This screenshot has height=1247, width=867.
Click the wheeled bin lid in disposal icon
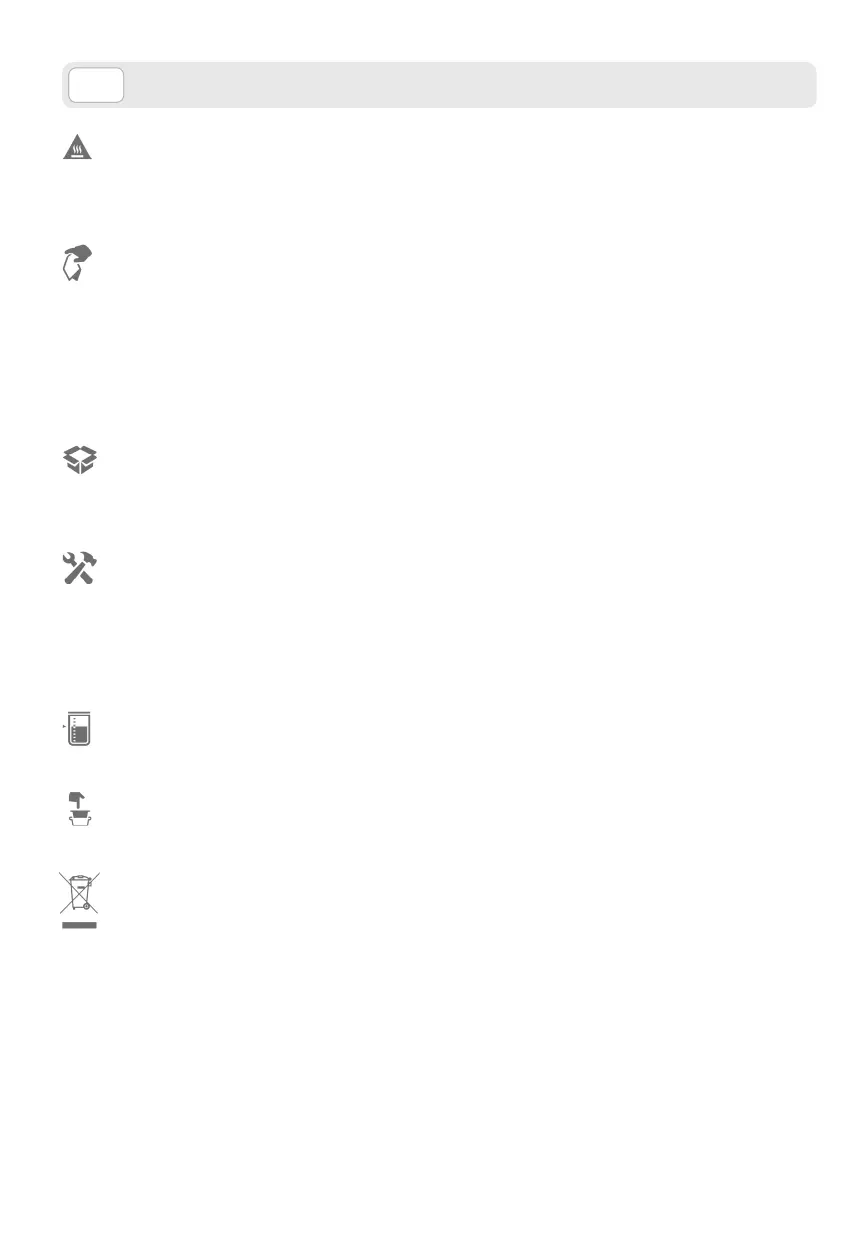(x=79, y=880)
